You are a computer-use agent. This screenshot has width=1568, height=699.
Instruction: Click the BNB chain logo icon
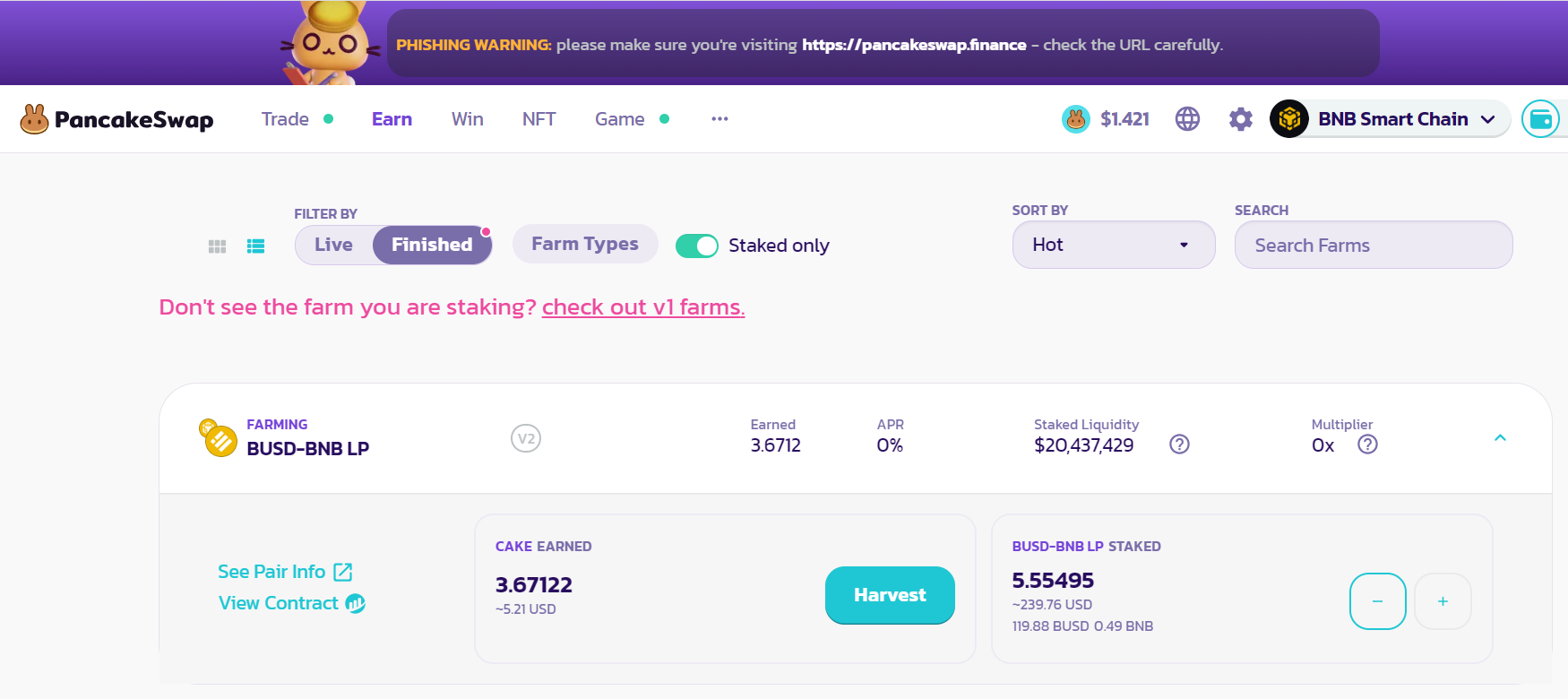1289,119
